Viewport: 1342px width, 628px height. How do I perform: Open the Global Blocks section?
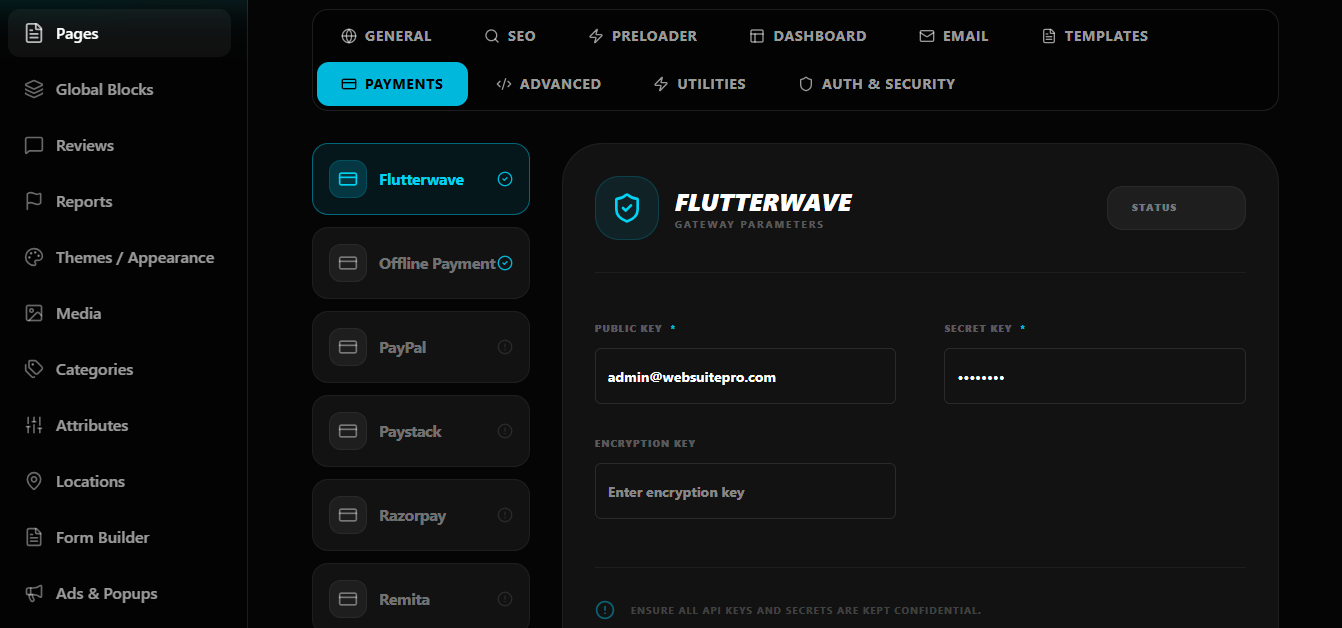tap(104, 89)
